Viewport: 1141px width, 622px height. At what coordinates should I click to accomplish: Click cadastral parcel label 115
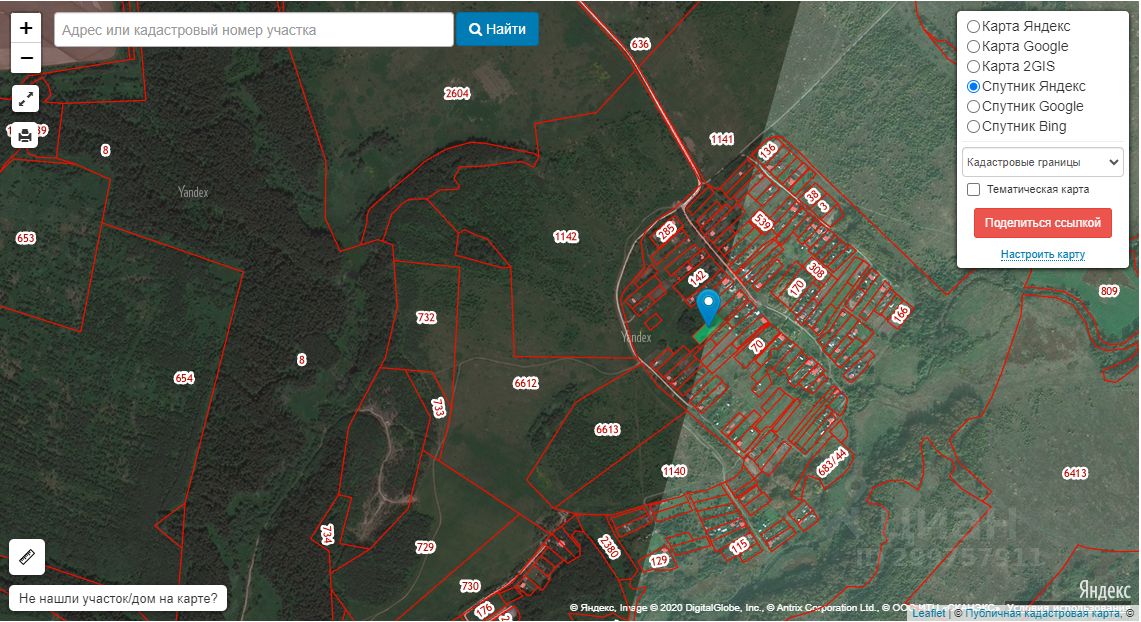point(739,546)
